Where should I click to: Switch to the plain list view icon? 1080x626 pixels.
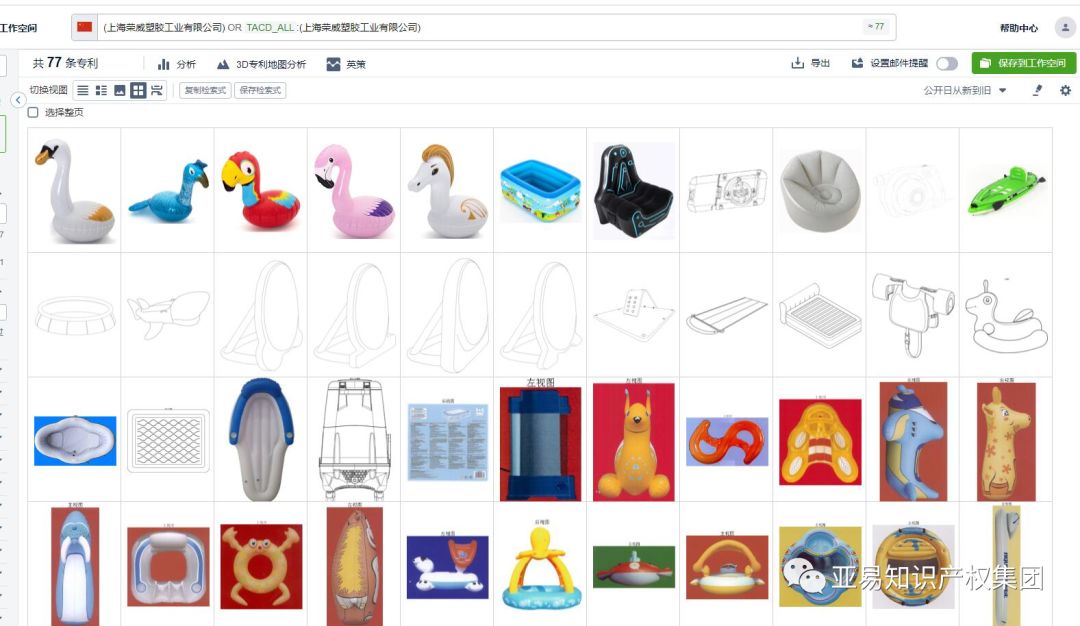click(x=83, y=90)
